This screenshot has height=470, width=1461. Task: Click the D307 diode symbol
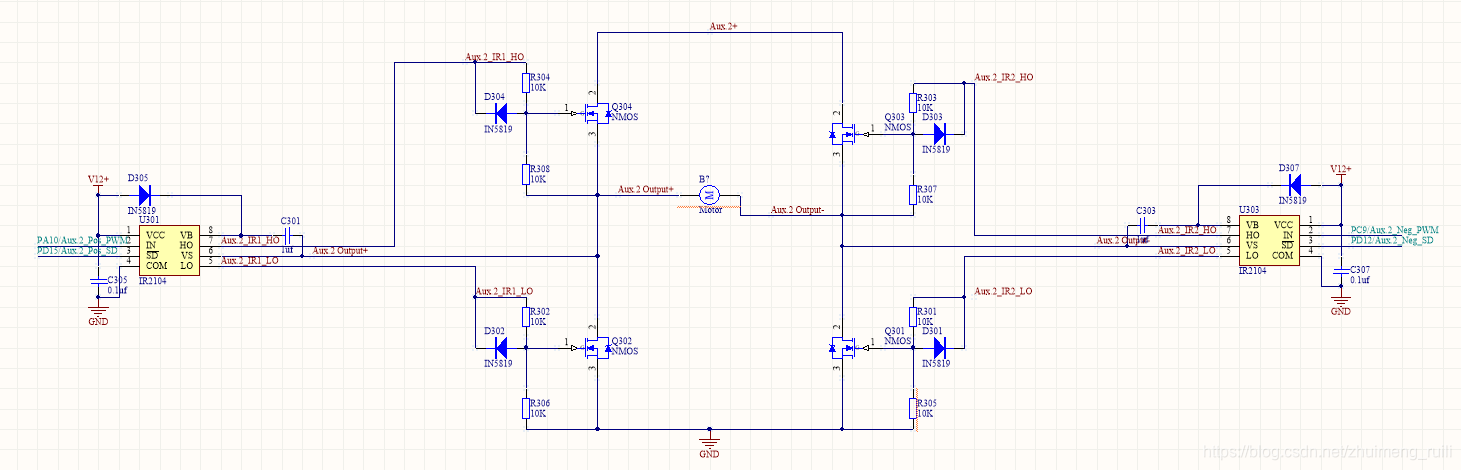click(1293, 184)
